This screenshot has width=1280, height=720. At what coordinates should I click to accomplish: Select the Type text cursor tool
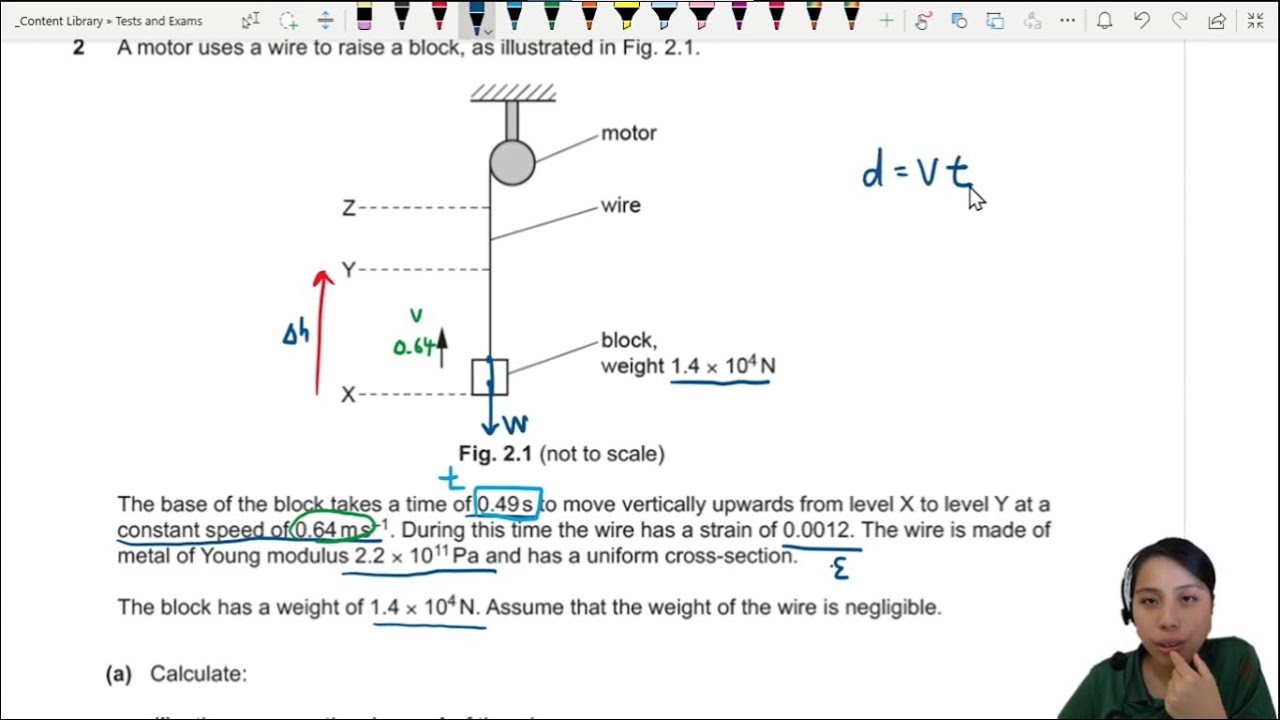click(250, 20)
